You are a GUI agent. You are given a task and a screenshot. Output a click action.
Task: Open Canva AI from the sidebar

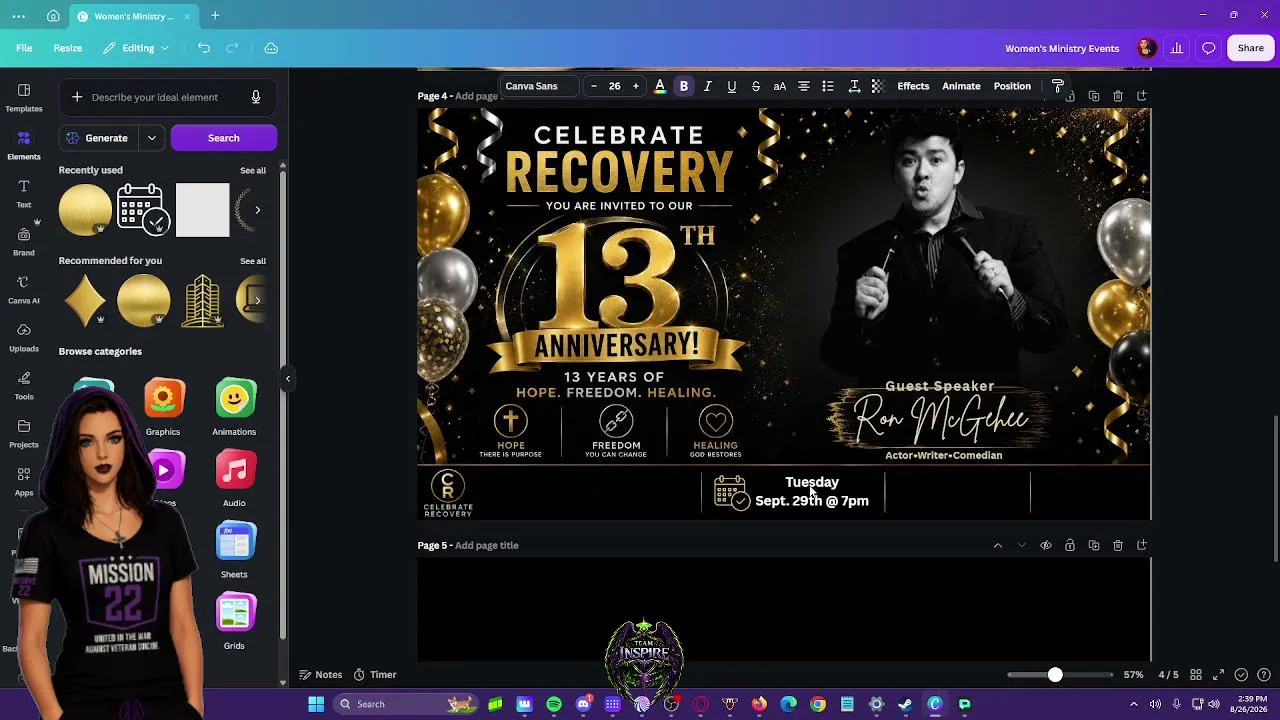(x=24, y=289)
